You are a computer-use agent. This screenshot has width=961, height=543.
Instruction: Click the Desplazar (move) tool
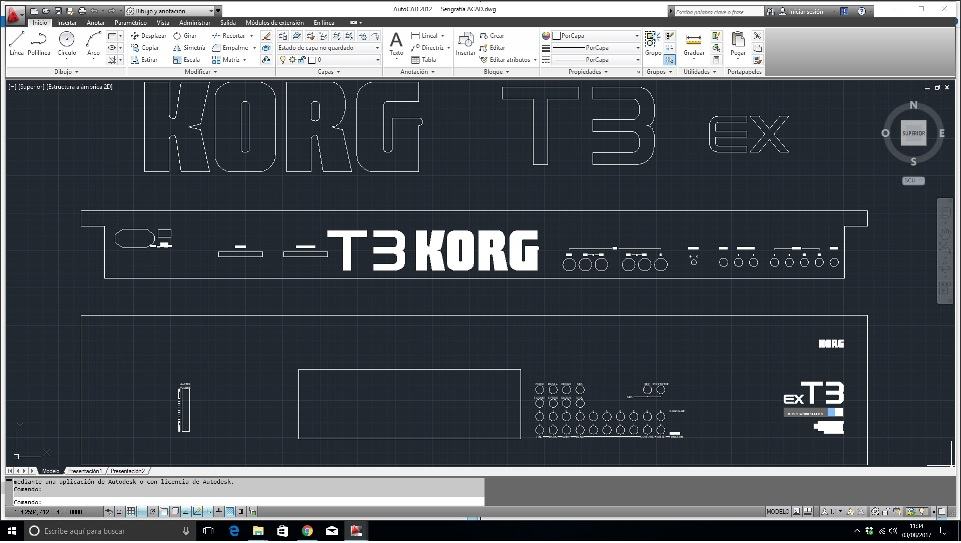(x=148, y=36)
